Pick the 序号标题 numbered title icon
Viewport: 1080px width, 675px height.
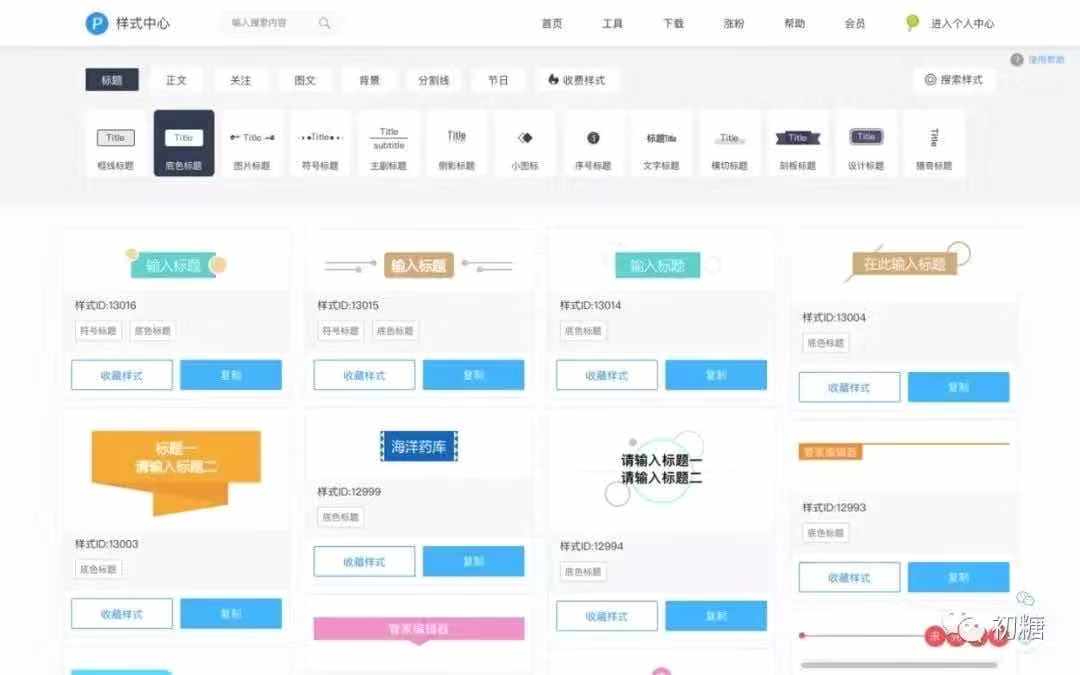tap(592, 139)
